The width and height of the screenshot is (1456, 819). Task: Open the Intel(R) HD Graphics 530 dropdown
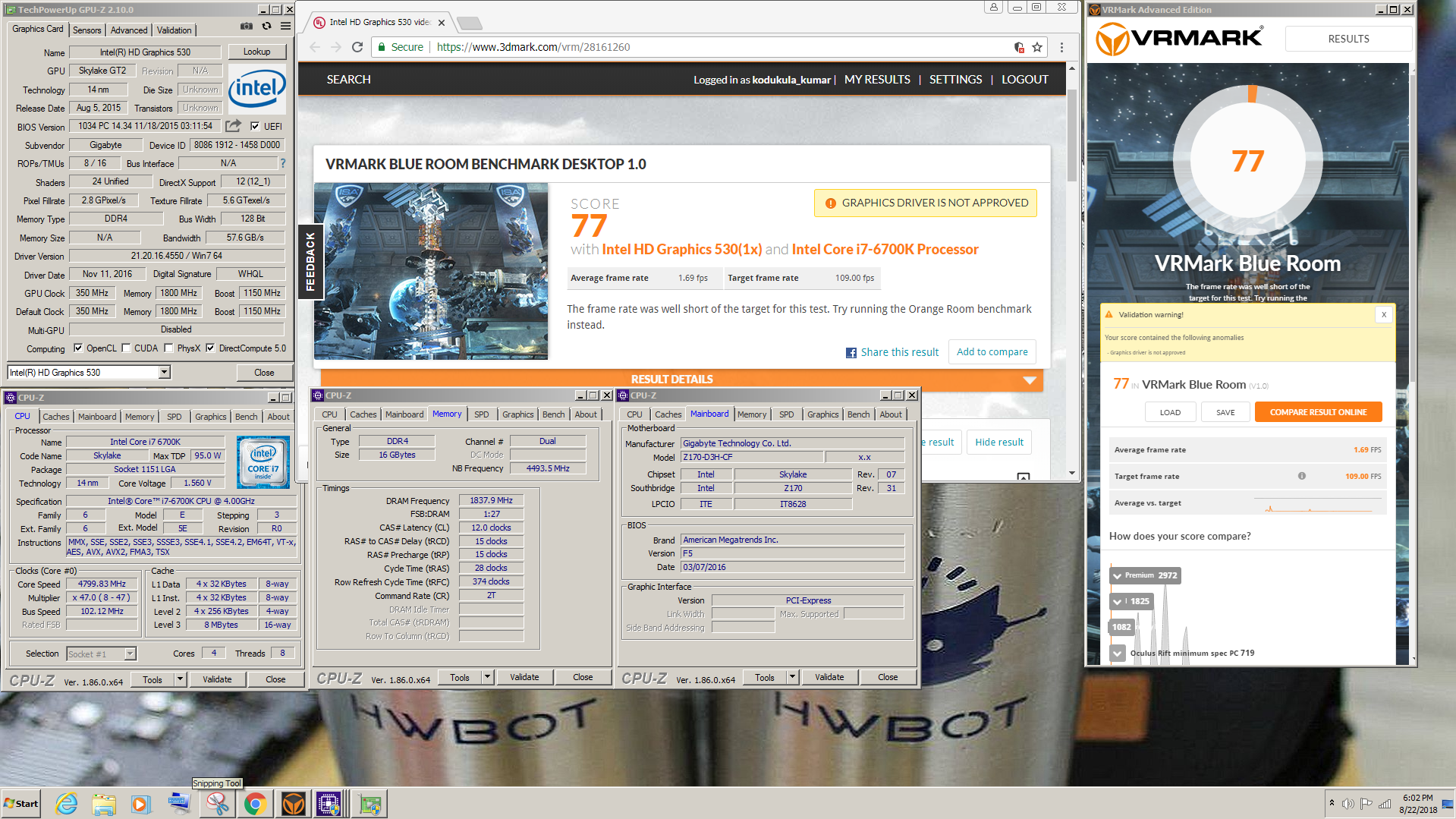point(164,372)
